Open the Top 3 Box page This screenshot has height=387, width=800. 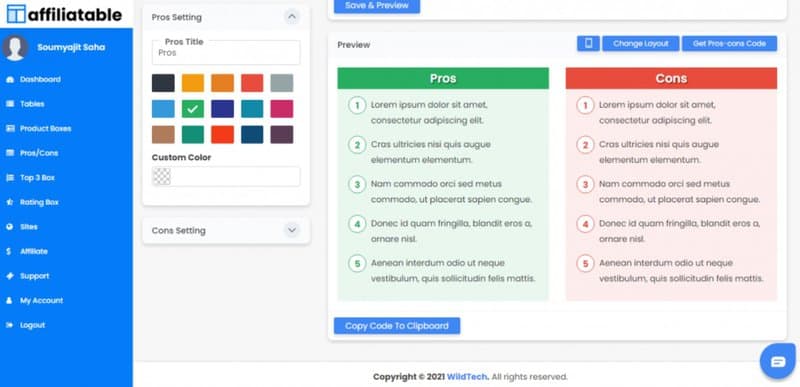click(x=37, y=178)
